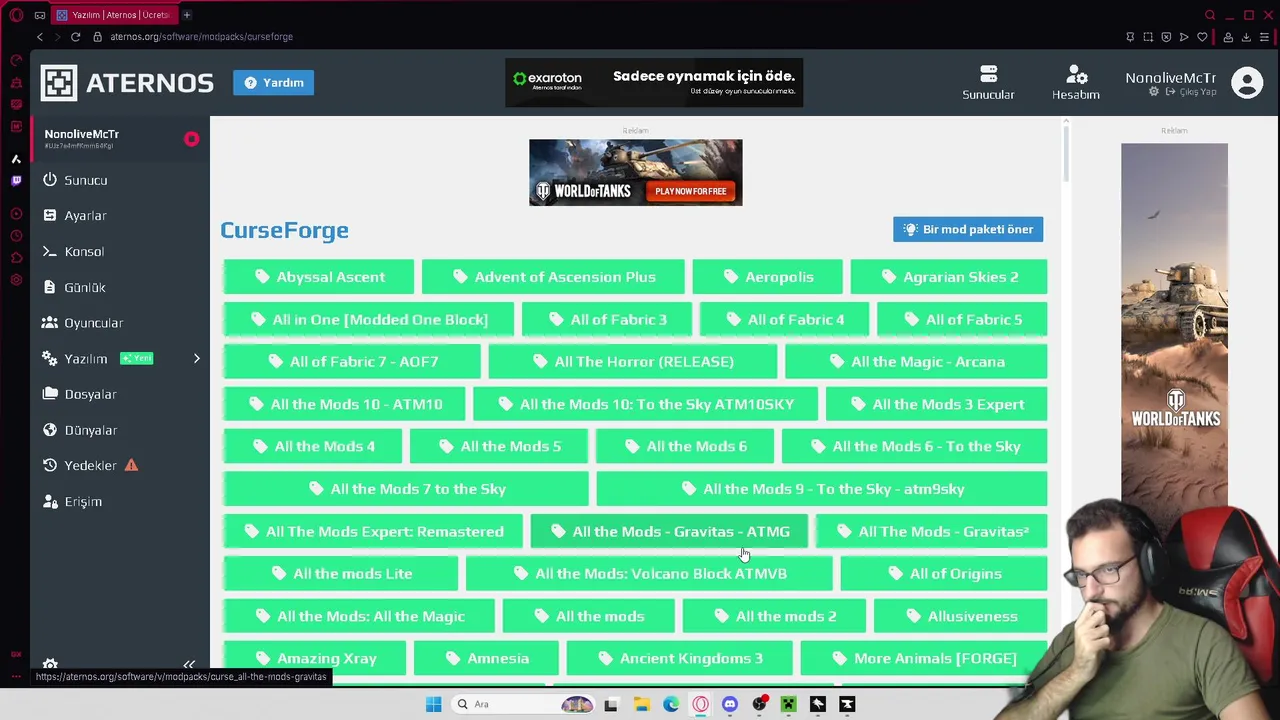Screen dimensions: 1280x720
Task: Select All the Mods 9 - To the Sky
Action: [822, 489]
